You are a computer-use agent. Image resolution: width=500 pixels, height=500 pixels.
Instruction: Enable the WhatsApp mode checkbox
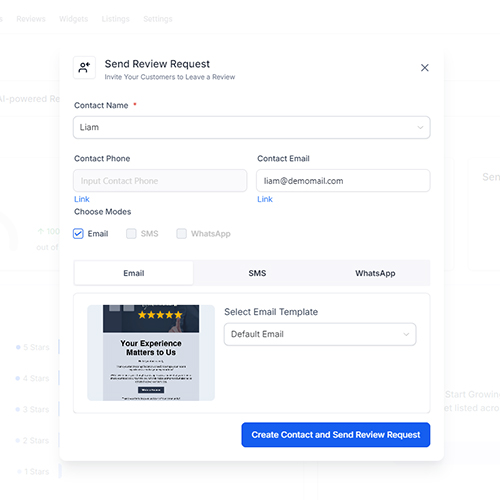(182, 234)
